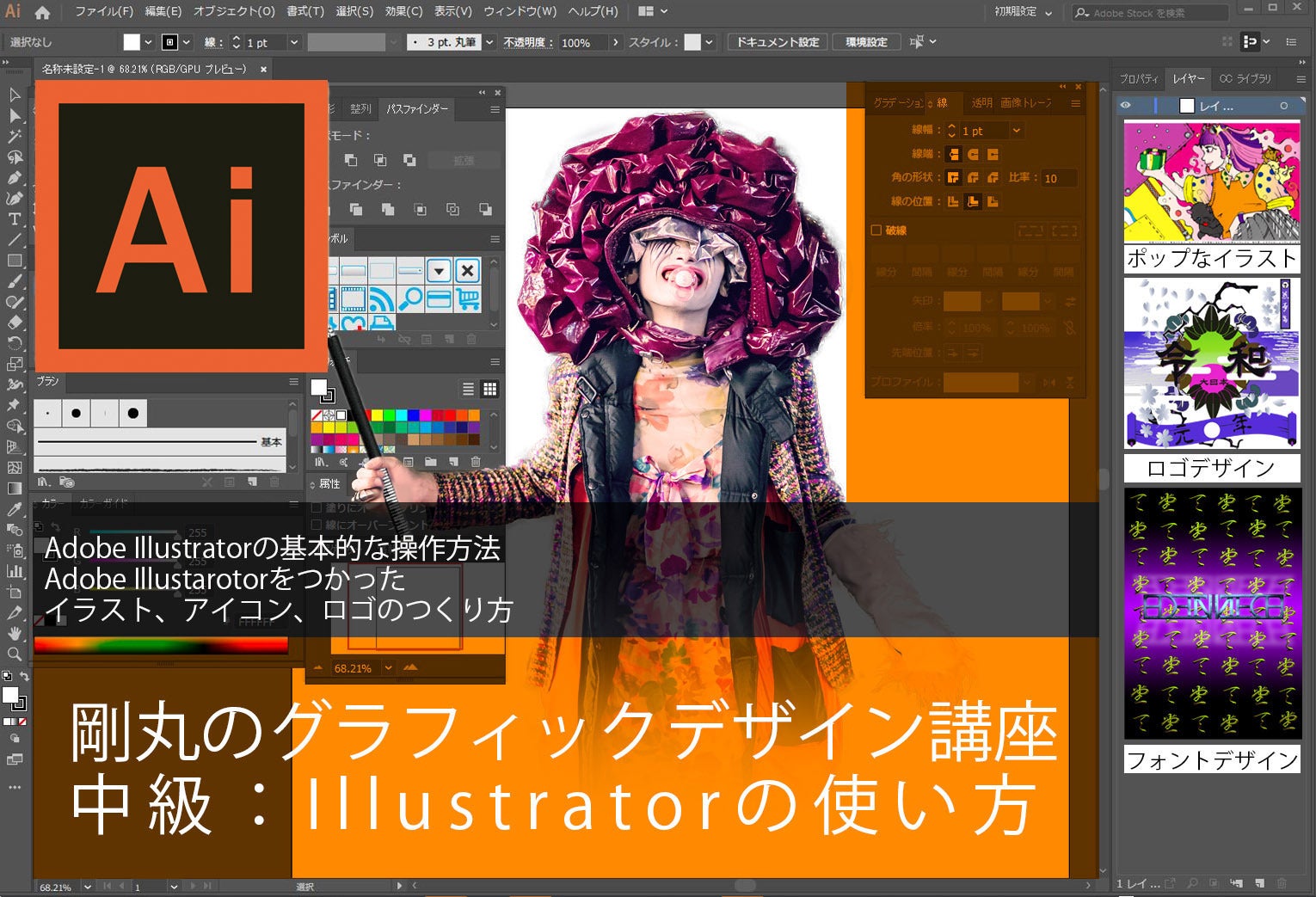1316x897 pixels.
Task: Switch swatches to thumbnail grid view
Action: 490,389
